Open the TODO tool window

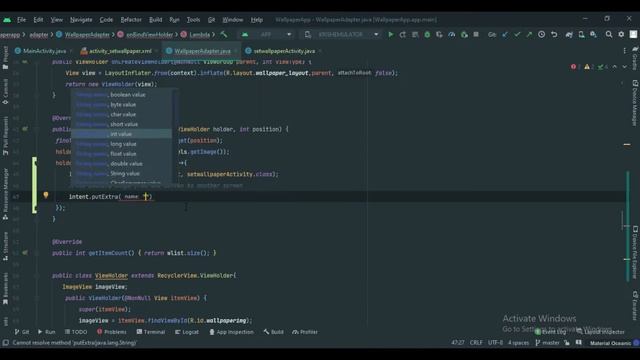click(x=76, y=332)
